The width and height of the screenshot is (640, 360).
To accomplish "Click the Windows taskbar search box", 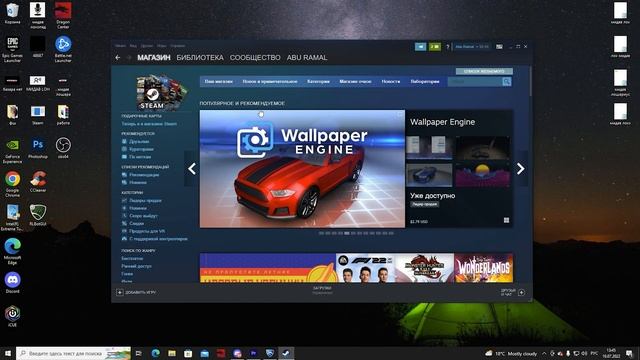I will (73, 353).
